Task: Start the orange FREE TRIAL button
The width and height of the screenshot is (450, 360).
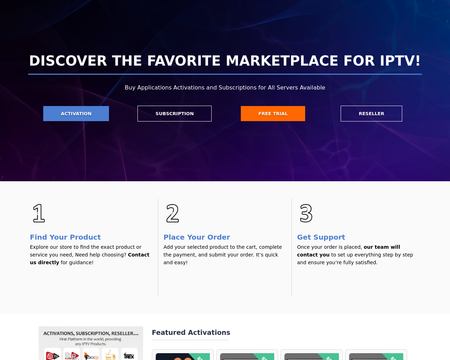Action: (x=273, y=114)
